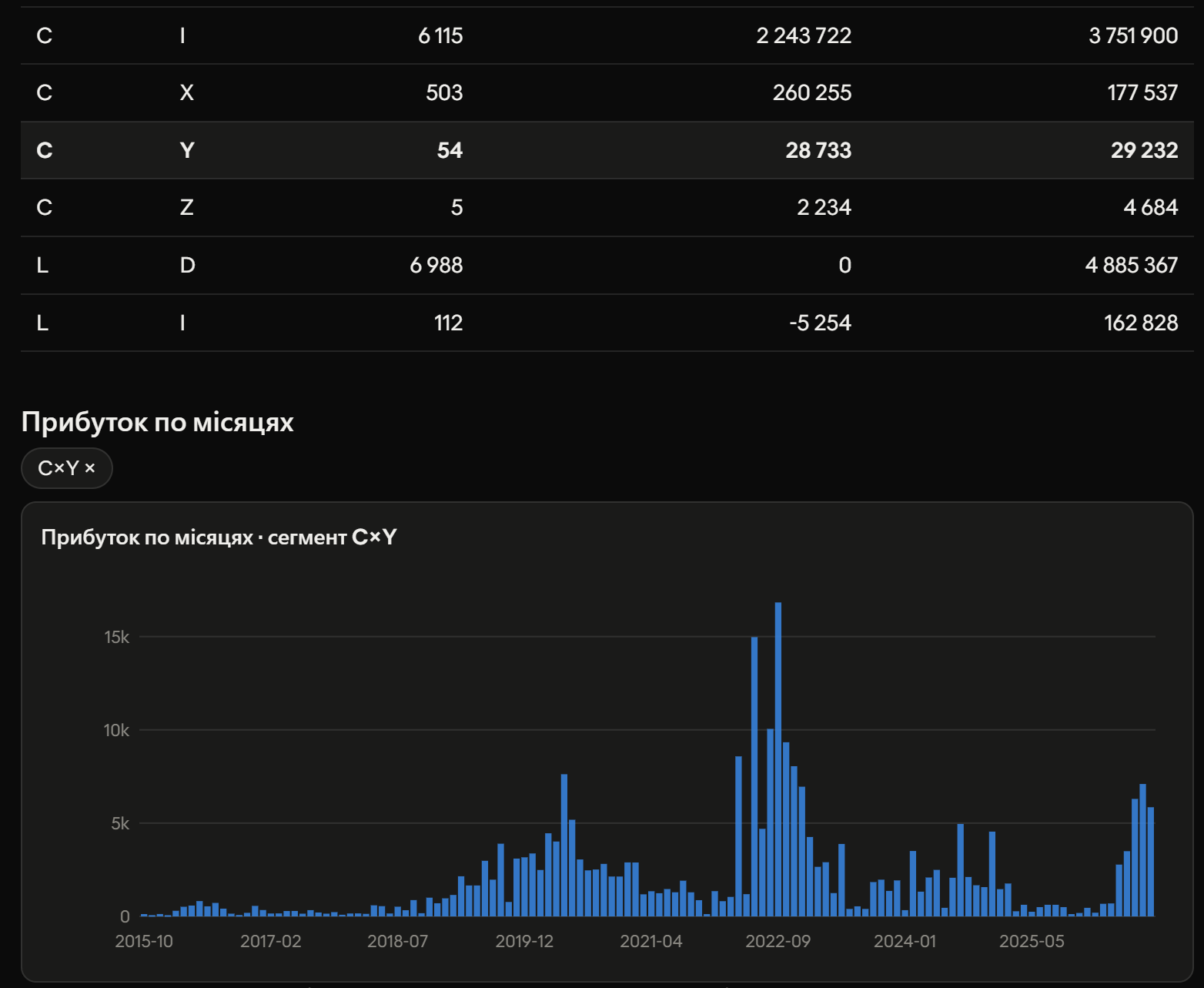The image size is (1204, 988).
Task: Click the 2024-01 axis label
Action: [905, 941]
